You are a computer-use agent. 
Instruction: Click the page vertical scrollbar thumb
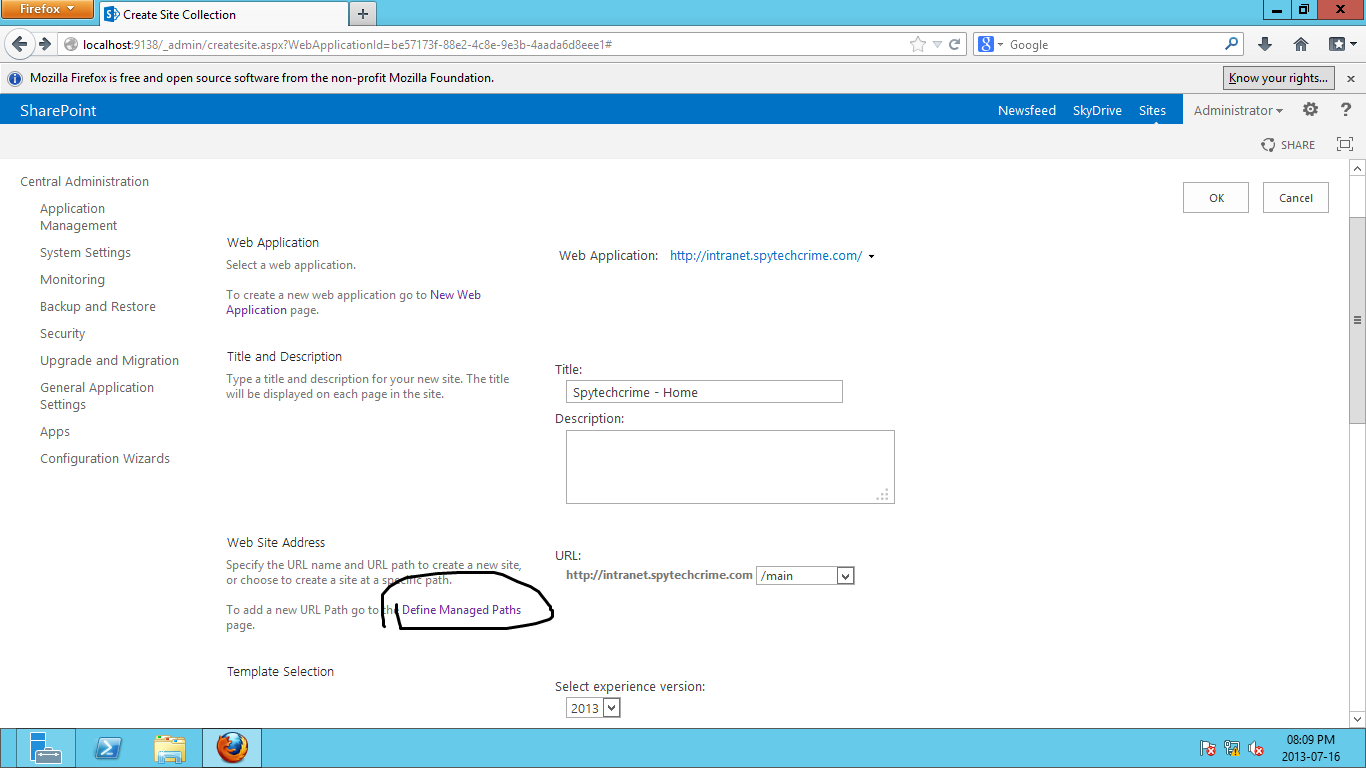(x=1357, y=320)
